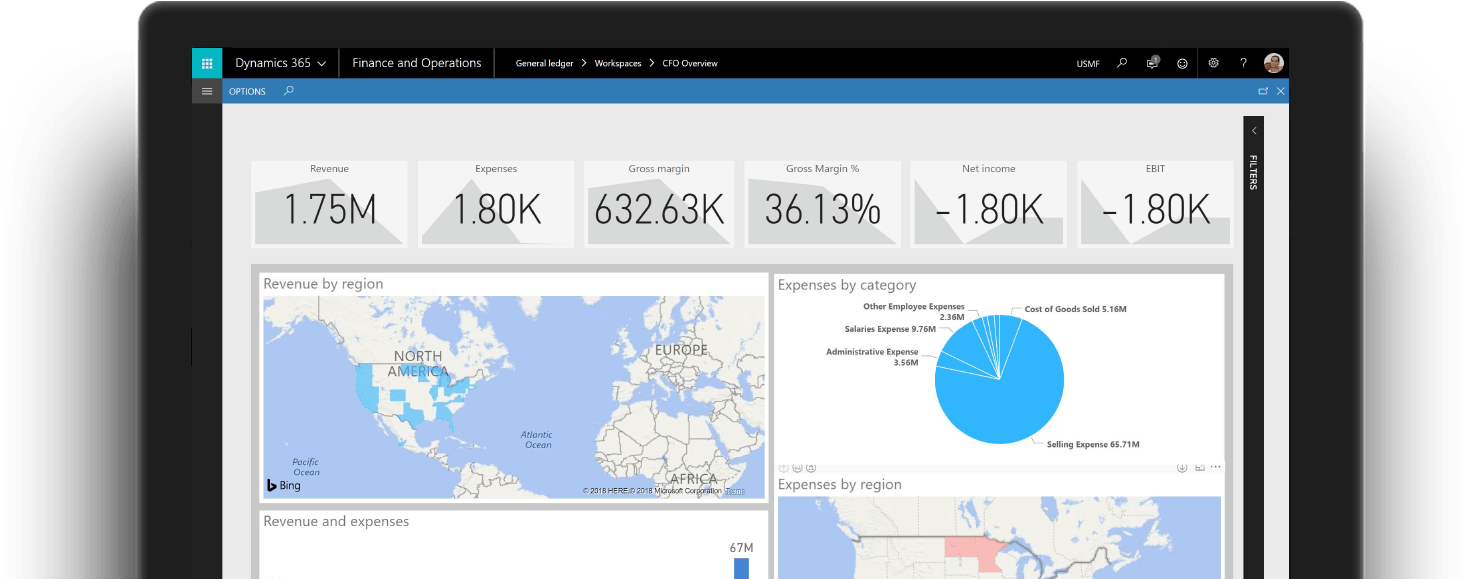The width and height of the screenshot is (1464, 579).
Task: Open the search icon in the header
Action: tap(1122, 63)
